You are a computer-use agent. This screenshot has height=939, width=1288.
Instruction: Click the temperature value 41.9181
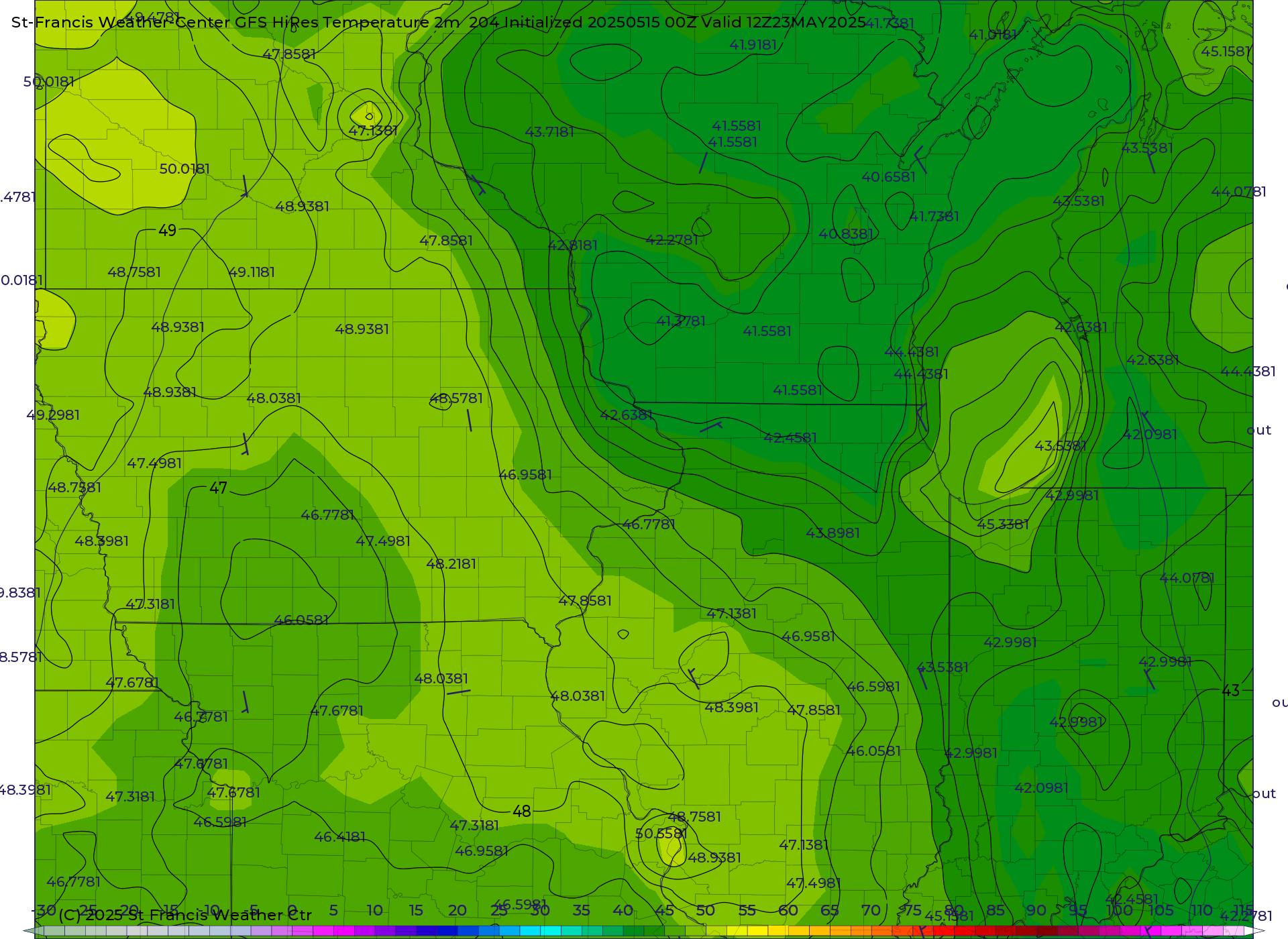click(753, 45)
